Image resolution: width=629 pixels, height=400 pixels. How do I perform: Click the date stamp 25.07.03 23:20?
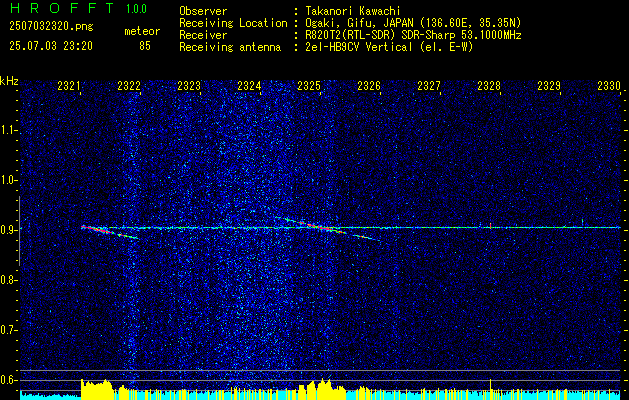coord(51,46)
